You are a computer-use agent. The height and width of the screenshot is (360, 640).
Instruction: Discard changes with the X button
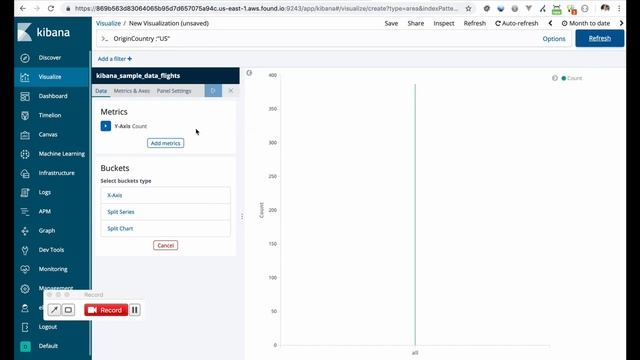231,91
